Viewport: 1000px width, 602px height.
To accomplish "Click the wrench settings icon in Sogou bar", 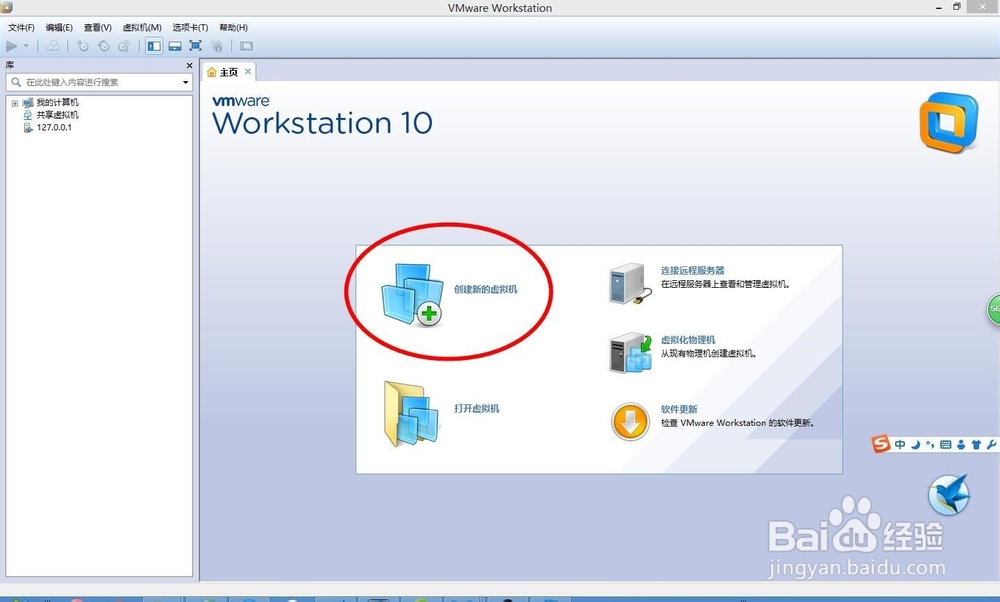I will [x=991, y=444].
